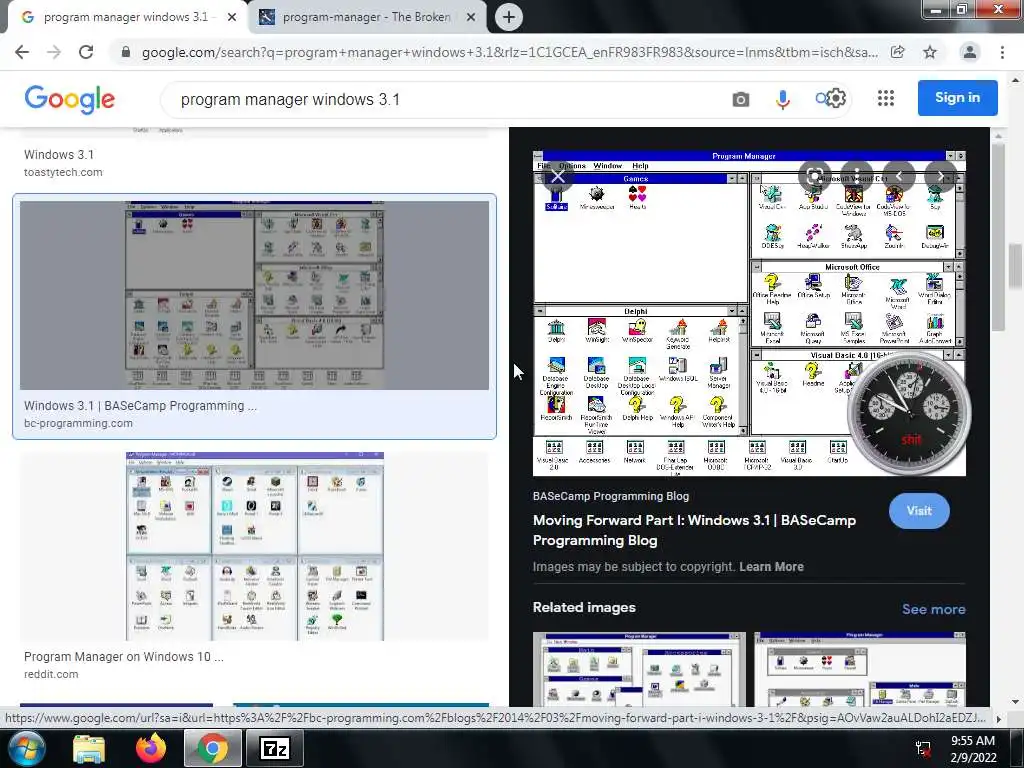
Task: Select the BASeCamp Programming result thumbnail
Action: point(254,295)
